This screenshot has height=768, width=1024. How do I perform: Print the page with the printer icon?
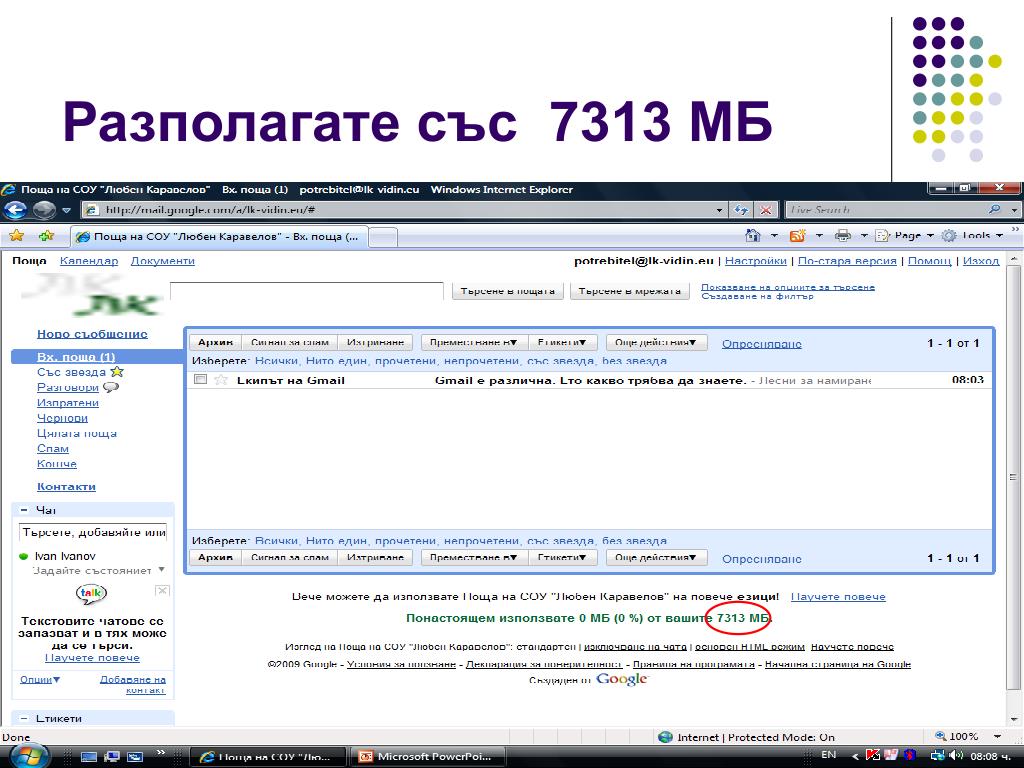point(843,235)
